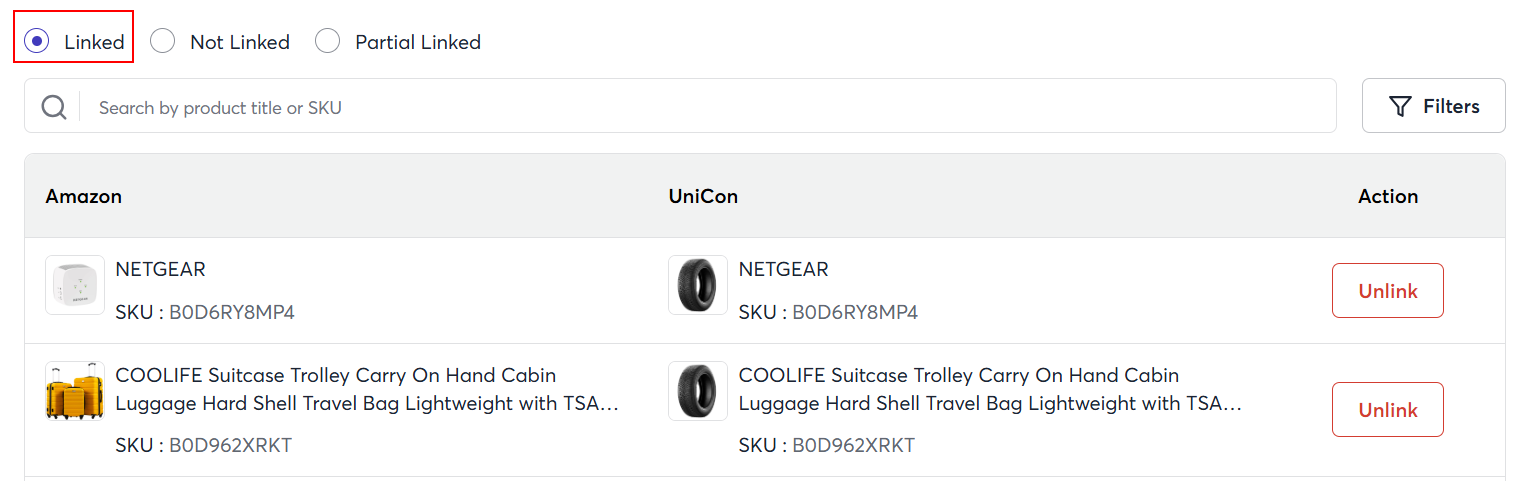The width and height of the screenshot is (1525, 481).
Task: Click the COOLIFE UniCon tire thumbnail
Action: coord(698,391)
